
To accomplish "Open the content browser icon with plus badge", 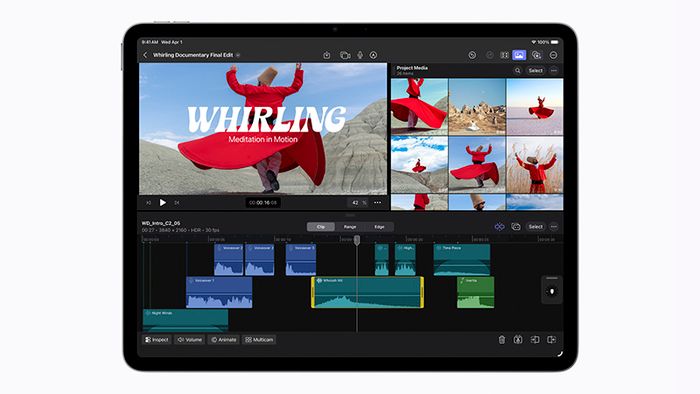I will 536,55.
